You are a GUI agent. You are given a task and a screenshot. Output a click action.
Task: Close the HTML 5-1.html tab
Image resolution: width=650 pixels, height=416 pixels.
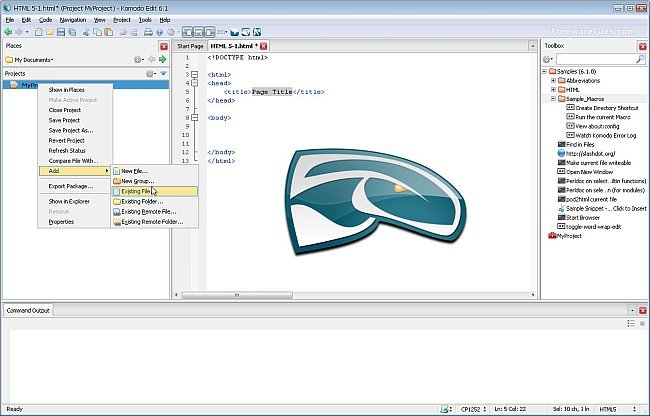(263, 46)
